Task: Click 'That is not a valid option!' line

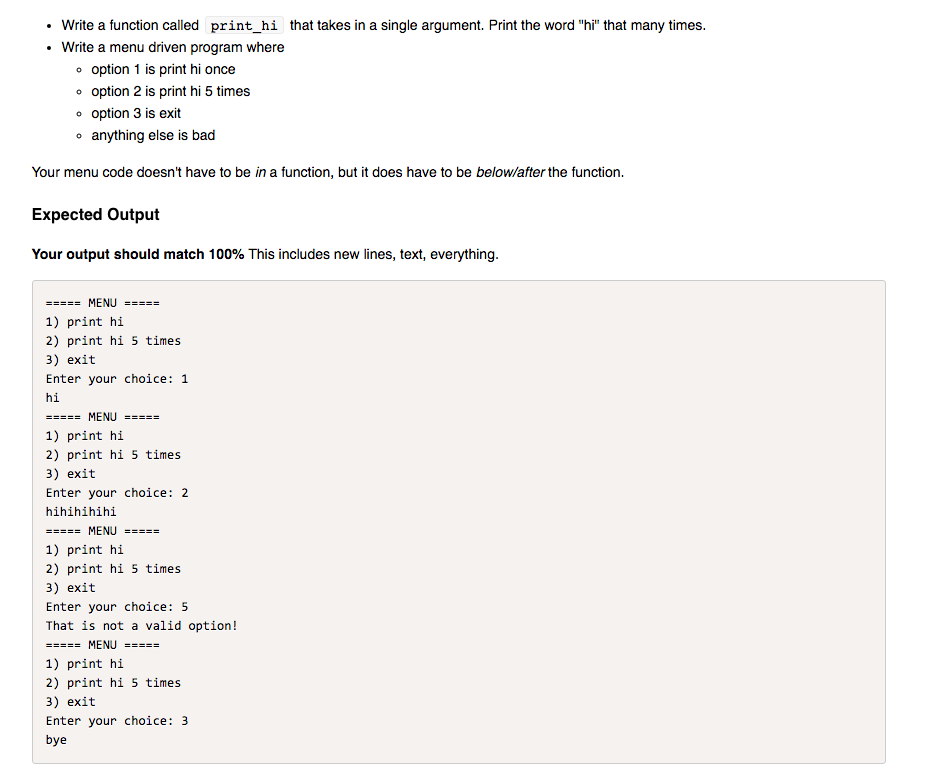Action: coord(142,626)
